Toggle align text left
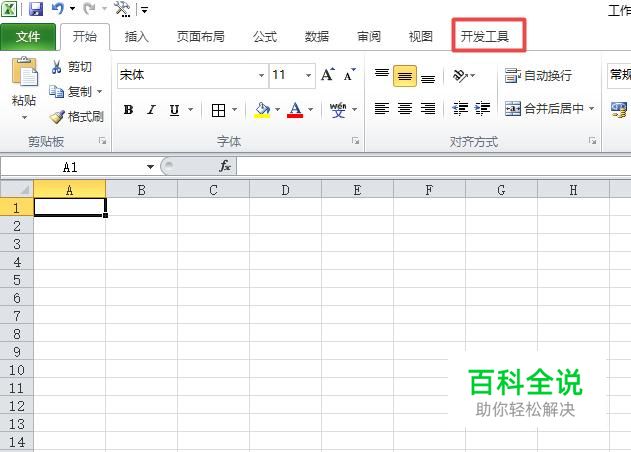 click(x=382, y=109)
